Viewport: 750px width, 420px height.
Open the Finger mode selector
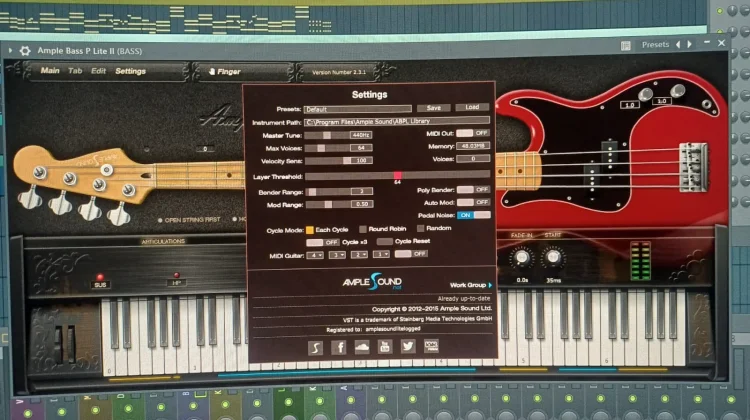coord(225,71)
